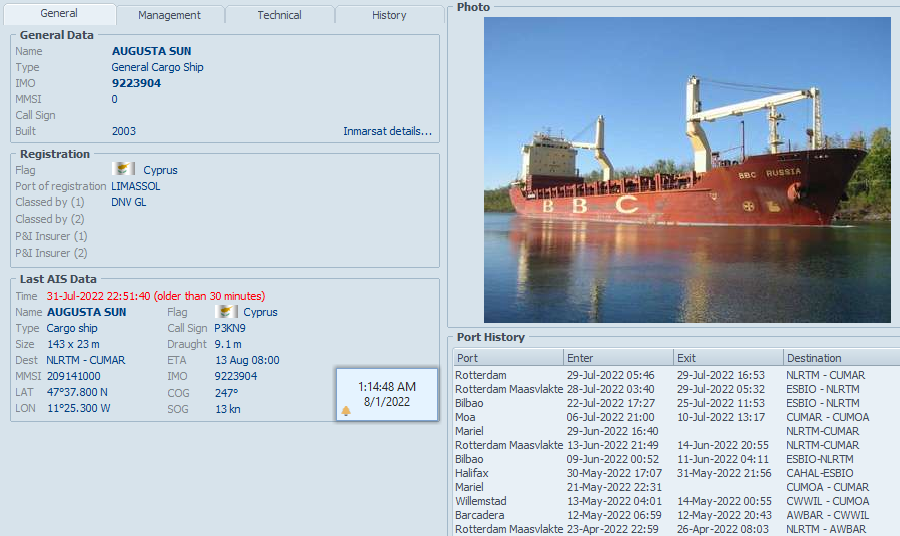The width and height of the screenshot is (900, 536).
Task: Select Rotterdam Maasvlakte row entered 28-Jul-2022 03:40
Action: tap(677, 389)
